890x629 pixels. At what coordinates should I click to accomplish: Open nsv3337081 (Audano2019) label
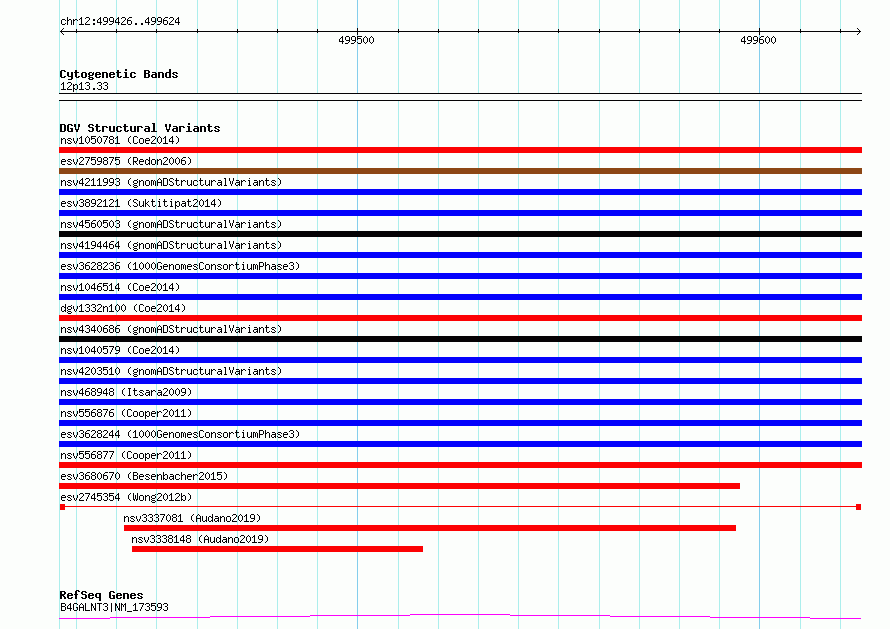tap(192, 518)
